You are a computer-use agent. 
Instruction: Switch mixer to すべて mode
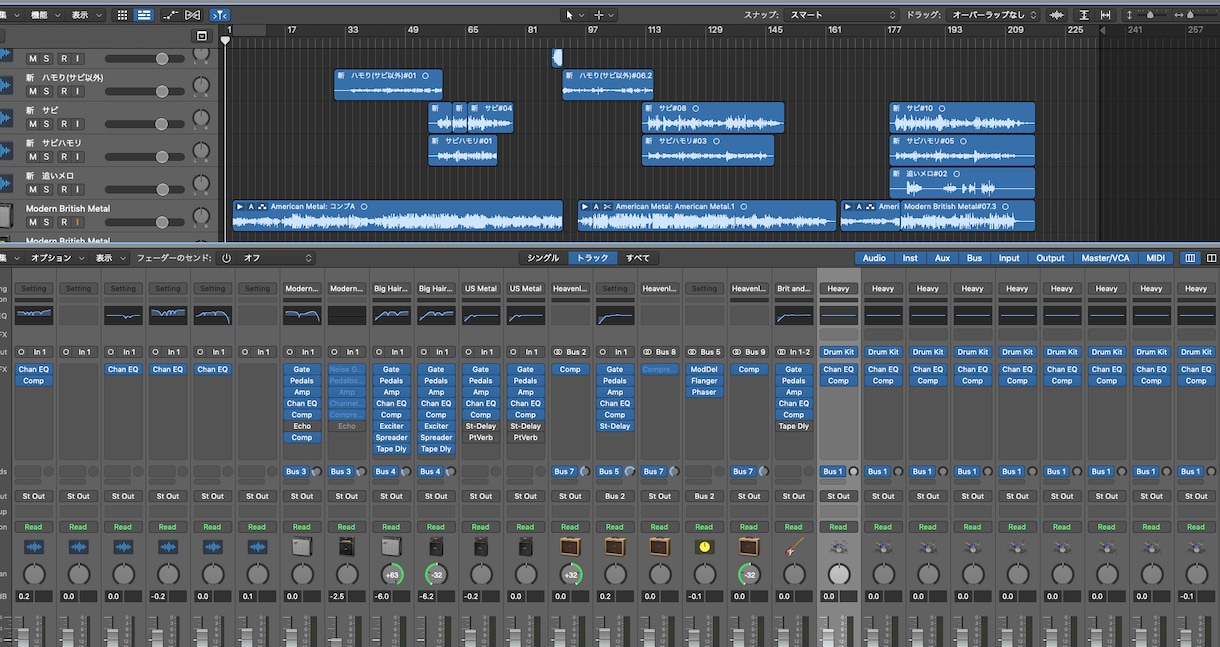tap(638, 258)
